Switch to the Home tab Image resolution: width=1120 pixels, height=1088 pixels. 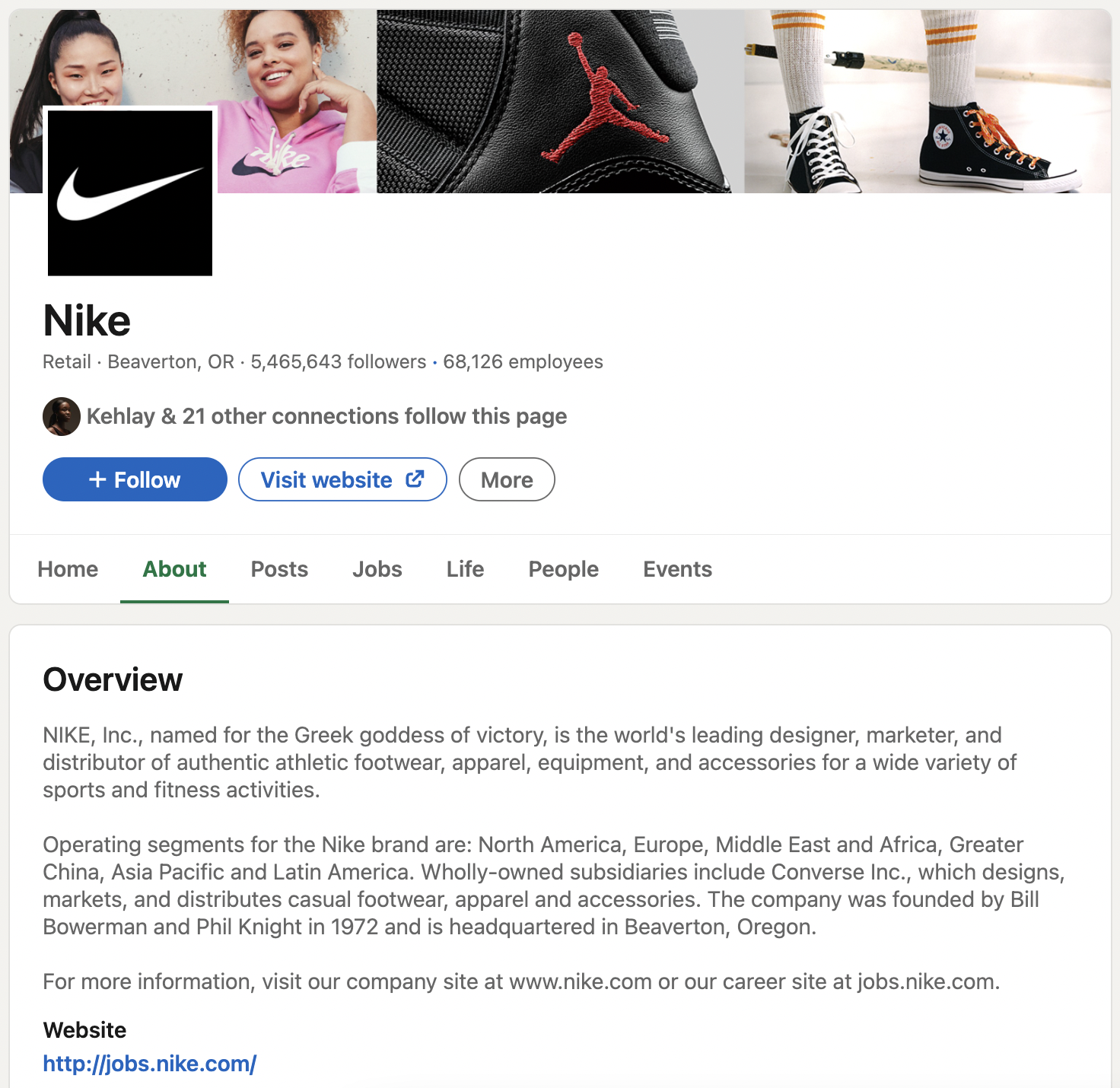68,569
